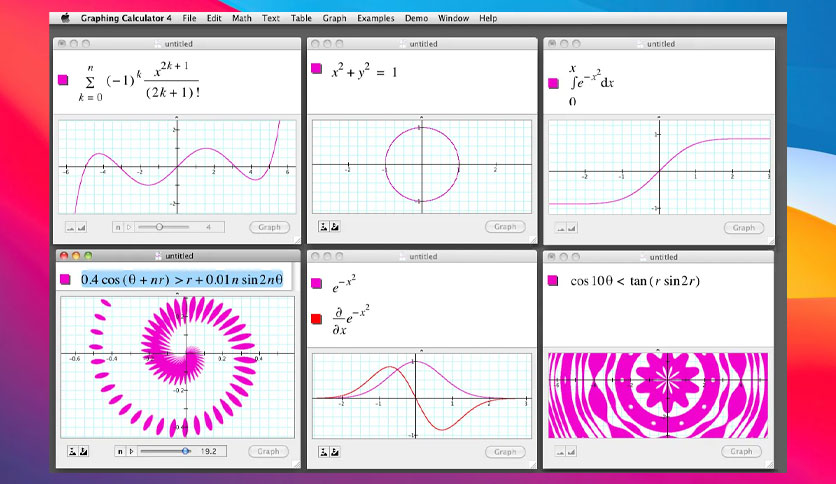This screenshot has width=836, height=484.
Task: Open the Text menu
Action: [x=270, y=18]
